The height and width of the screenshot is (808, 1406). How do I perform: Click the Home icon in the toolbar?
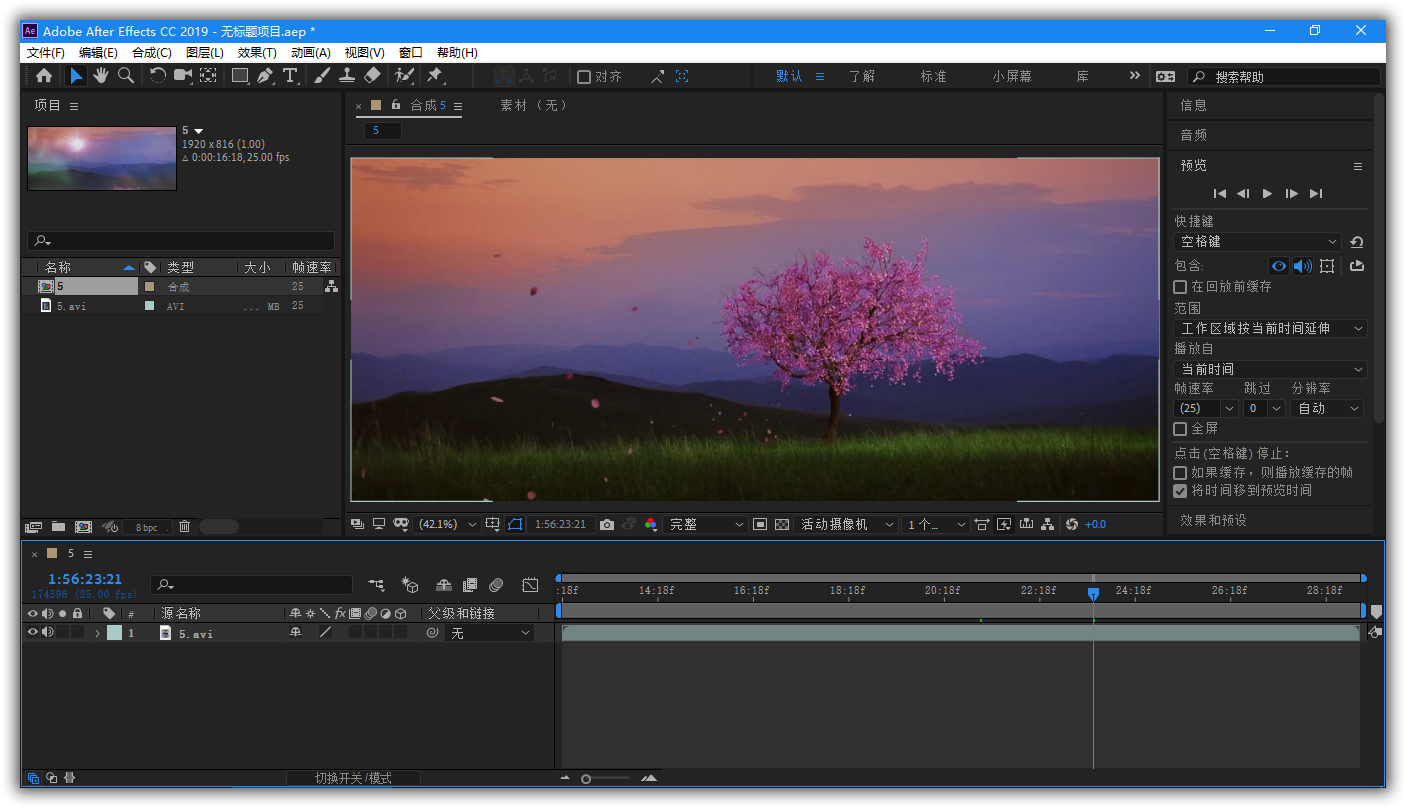44,76
